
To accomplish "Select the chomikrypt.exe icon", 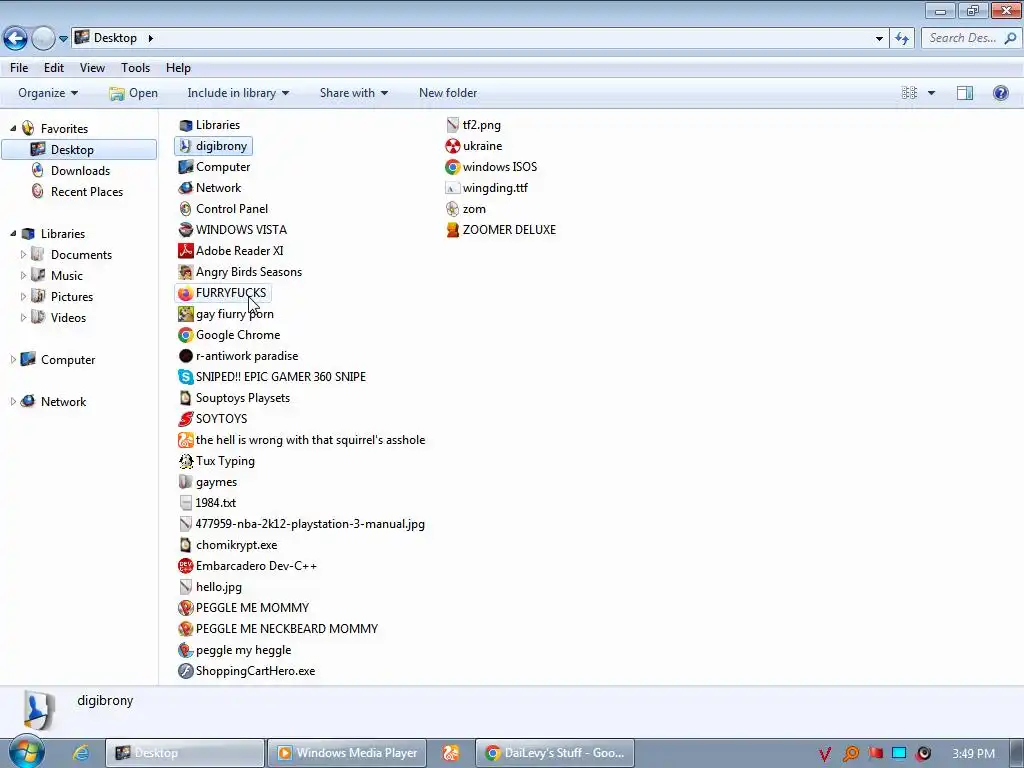I will point(185,545).
